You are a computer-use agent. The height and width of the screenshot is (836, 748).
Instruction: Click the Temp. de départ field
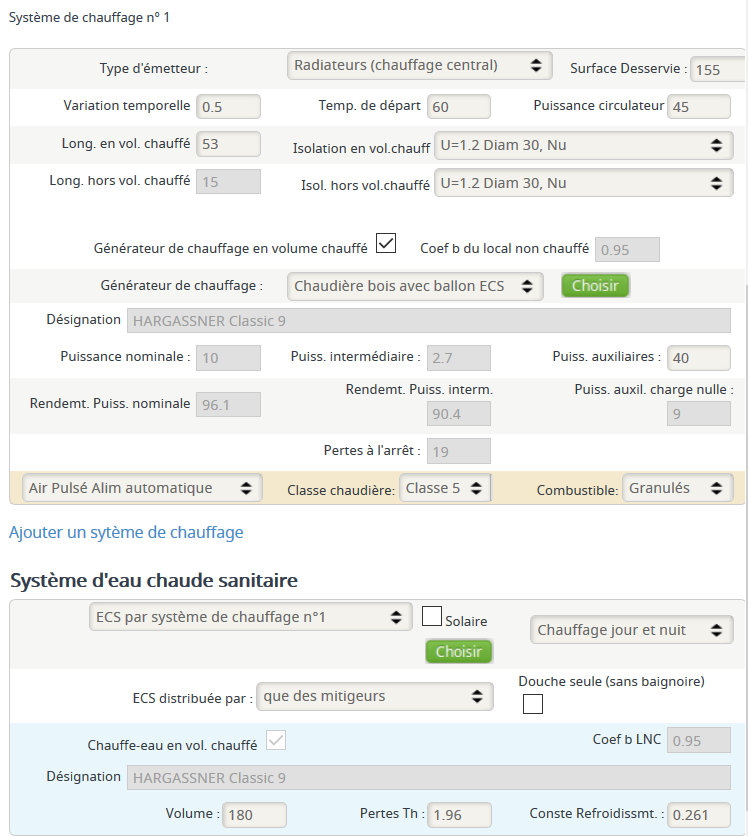click(459, 107)
